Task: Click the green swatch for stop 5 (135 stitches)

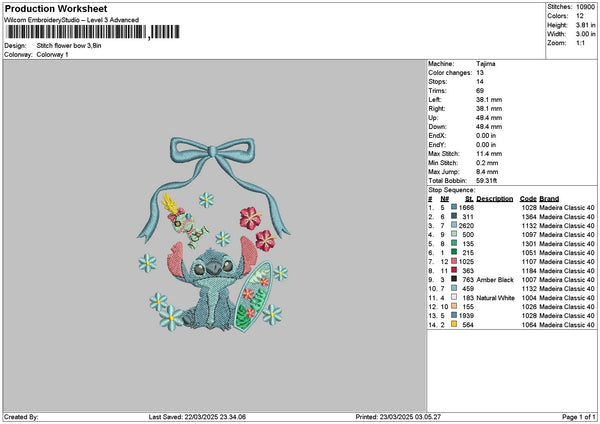Action: pyautogui.click(x=454, y=243)
